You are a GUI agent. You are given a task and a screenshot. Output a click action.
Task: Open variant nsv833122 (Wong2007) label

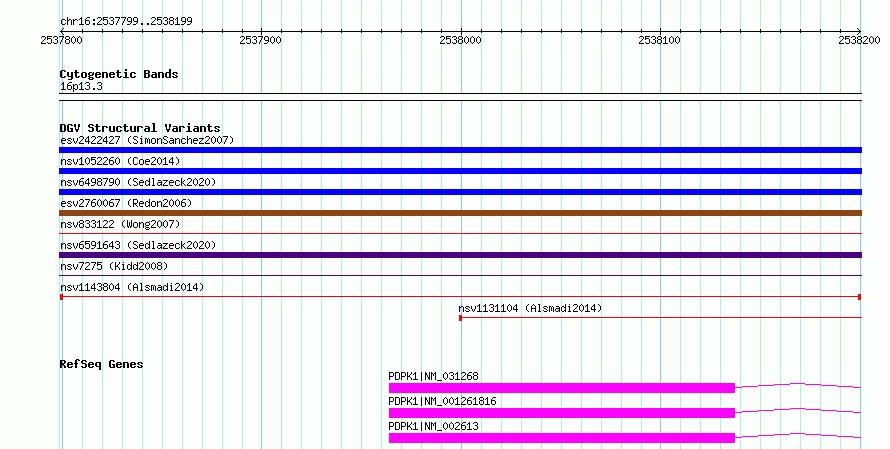[x=120, y=224]
